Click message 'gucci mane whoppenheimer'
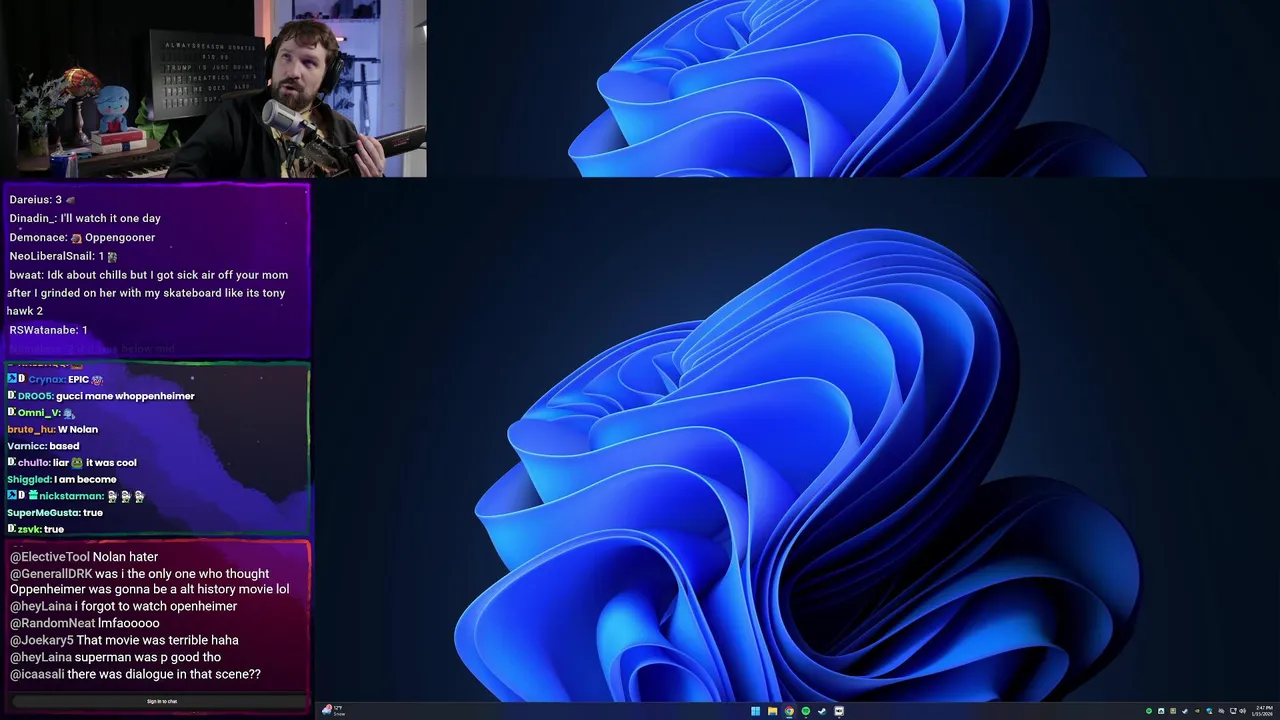Image resolution: width=1280 pixels, height=720 pixels. point(125,396)
